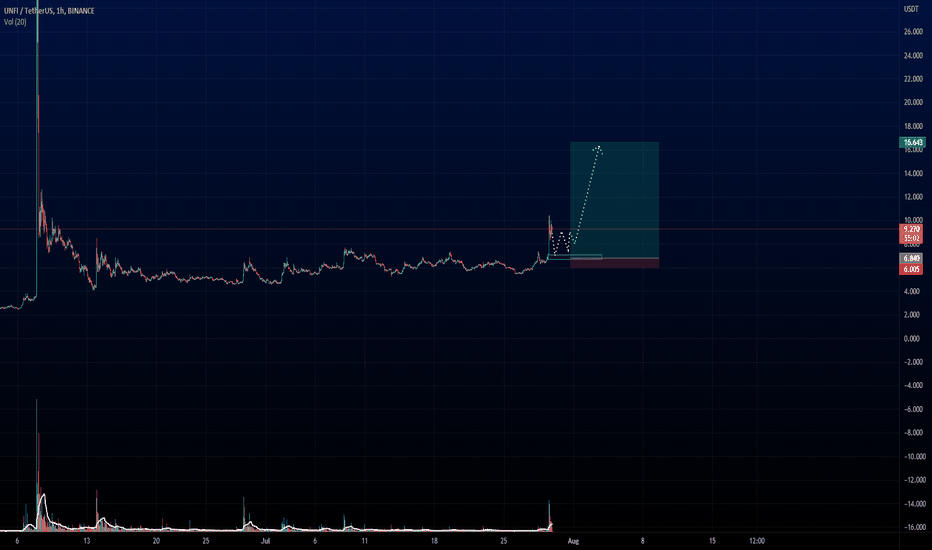The height and width of the screenshot is (550, 932).
Task: Click the 2.000 price axis label
Action: click(x=913, y=315)
